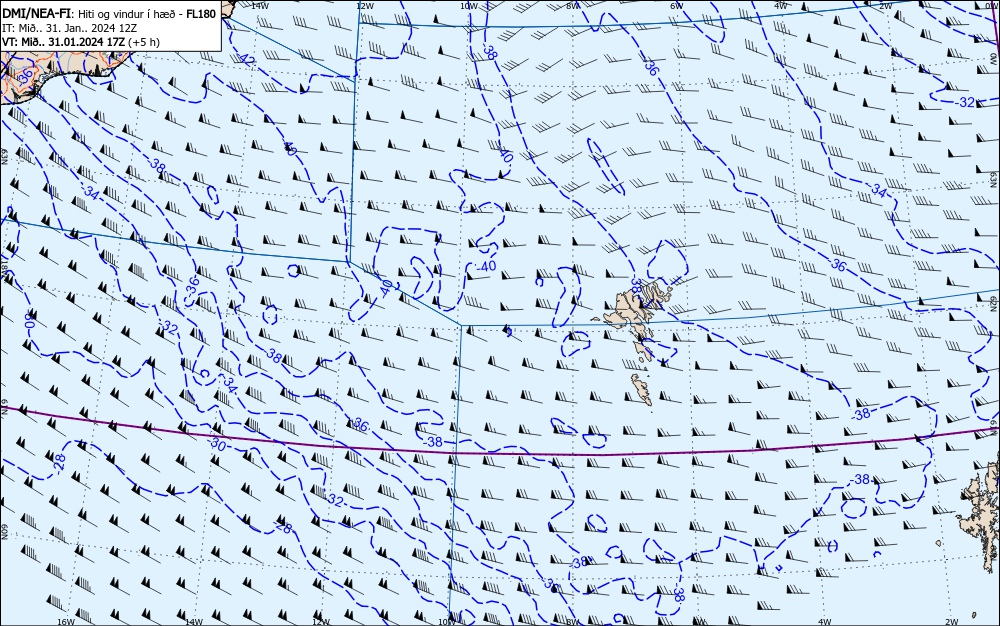Click the -42 isotherm contour label
This screenshot has height=626, width=1000.
tap(245, 58)
